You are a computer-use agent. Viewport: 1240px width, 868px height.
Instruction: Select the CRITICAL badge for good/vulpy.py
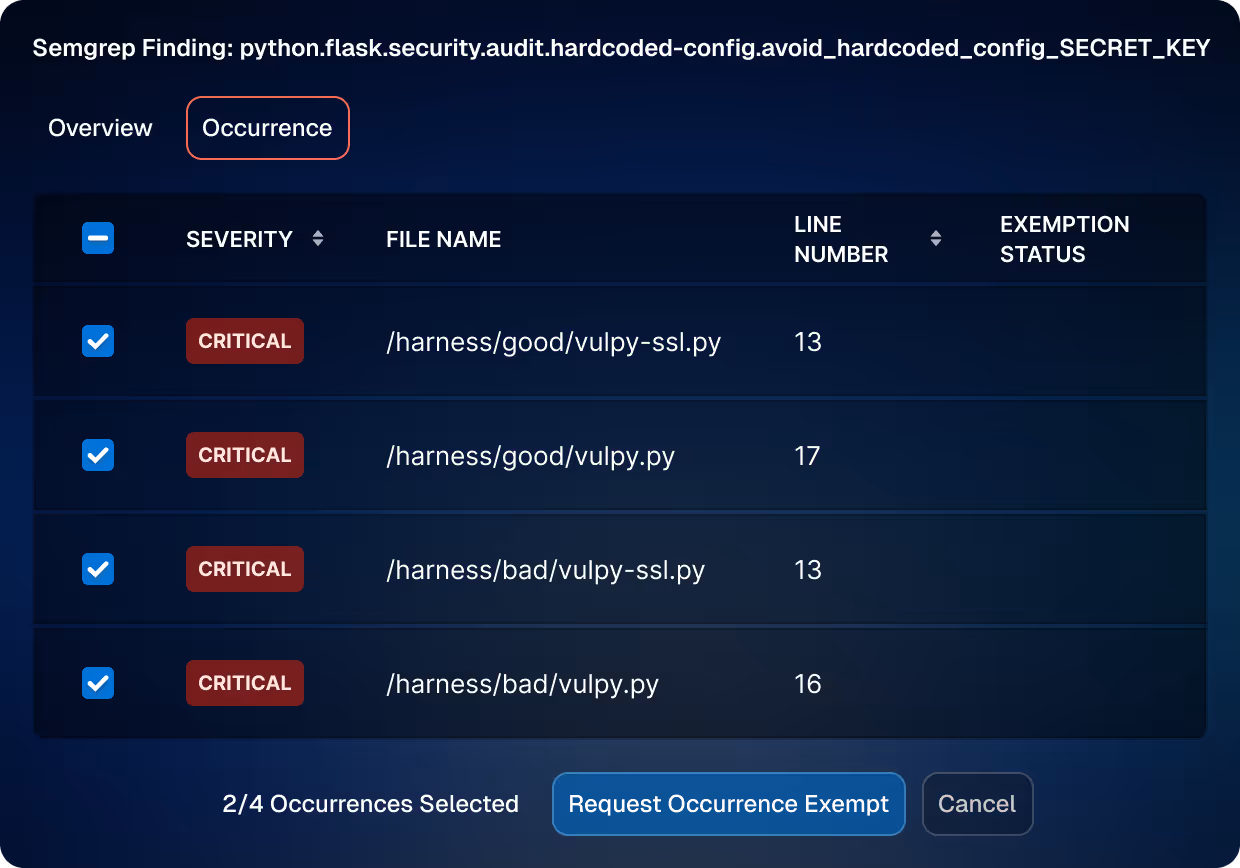(244, 455)
